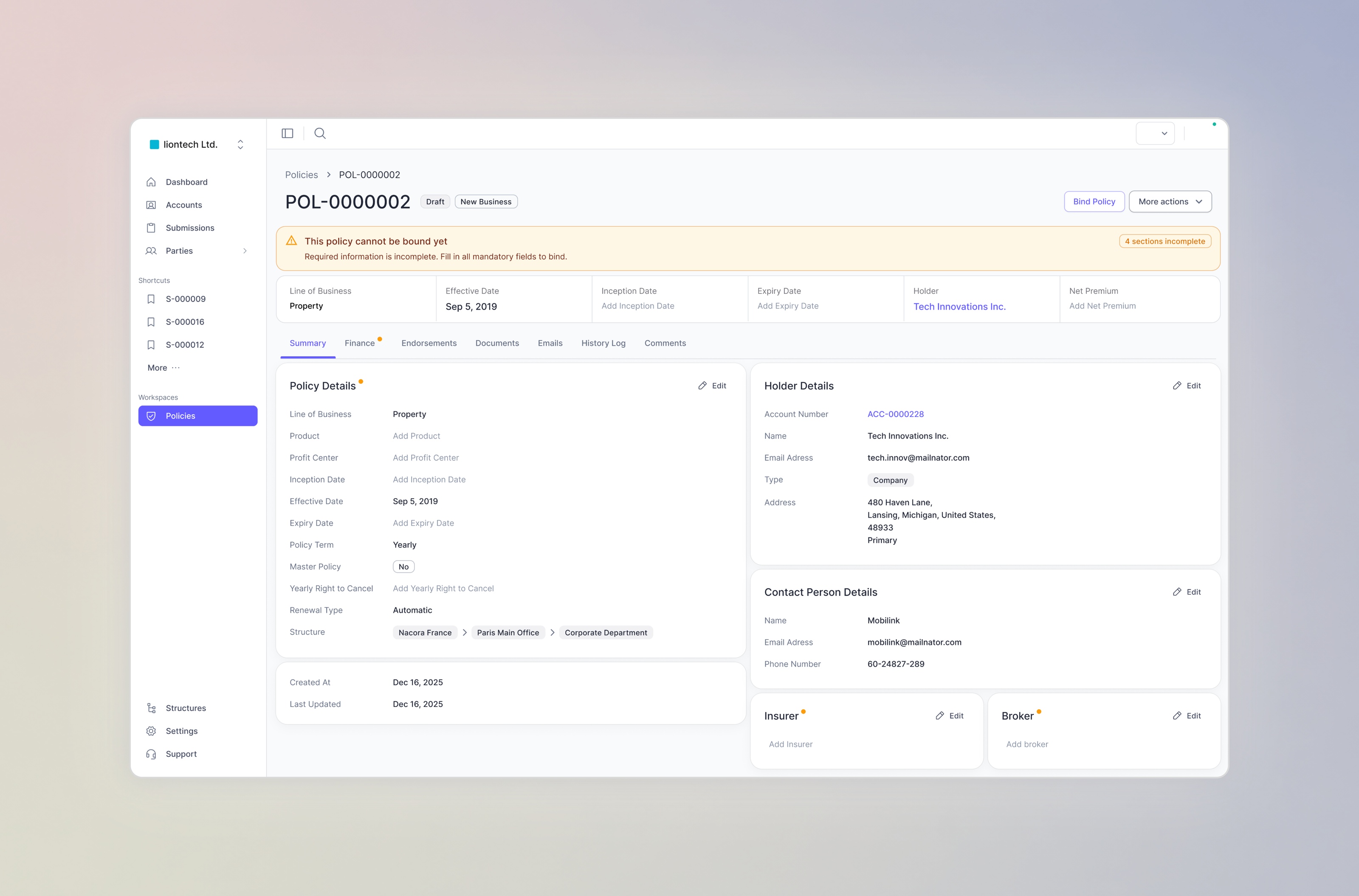This screenshot has height=896, width=1359.
Task: Open the Documents tab
Action: click(x=496, y=343)
